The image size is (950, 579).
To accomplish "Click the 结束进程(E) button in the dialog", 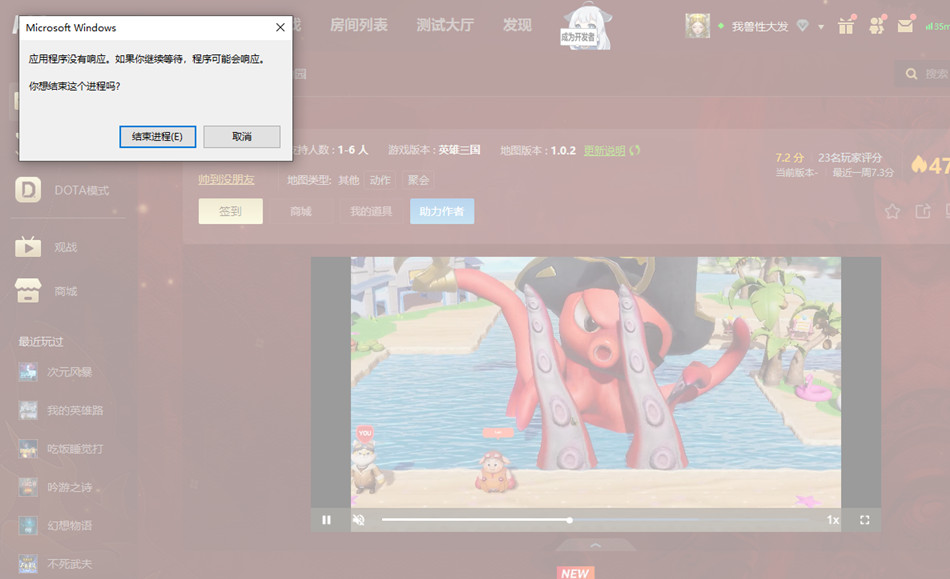I will (158, 137).
